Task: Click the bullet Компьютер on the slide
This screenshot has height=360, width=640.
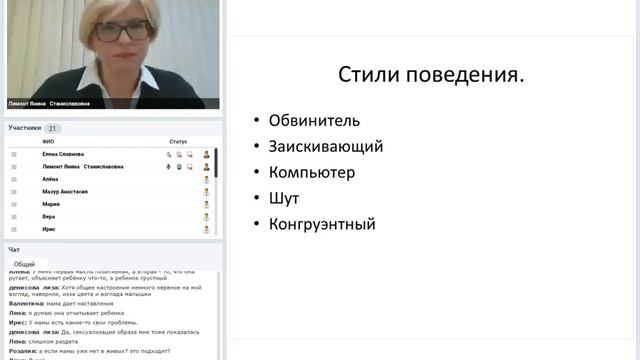Action: pos(312,173)
